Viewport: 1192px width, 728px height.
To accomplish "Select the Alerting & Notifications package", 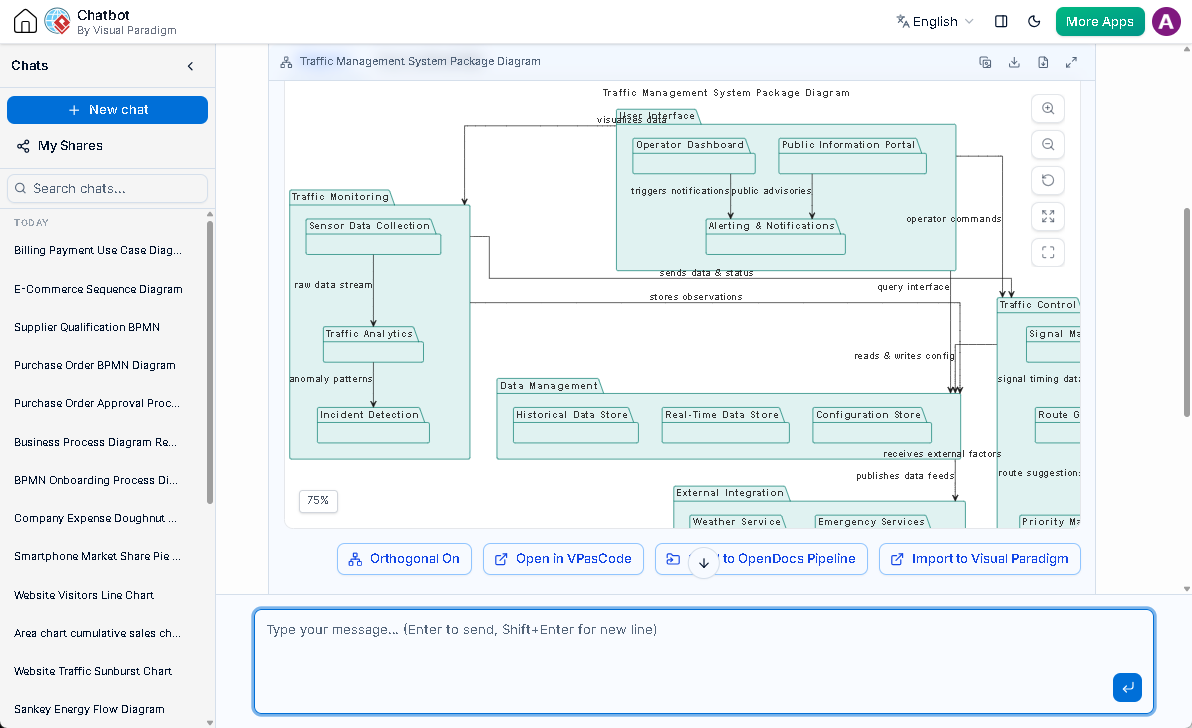I will (x=775, y=236).
